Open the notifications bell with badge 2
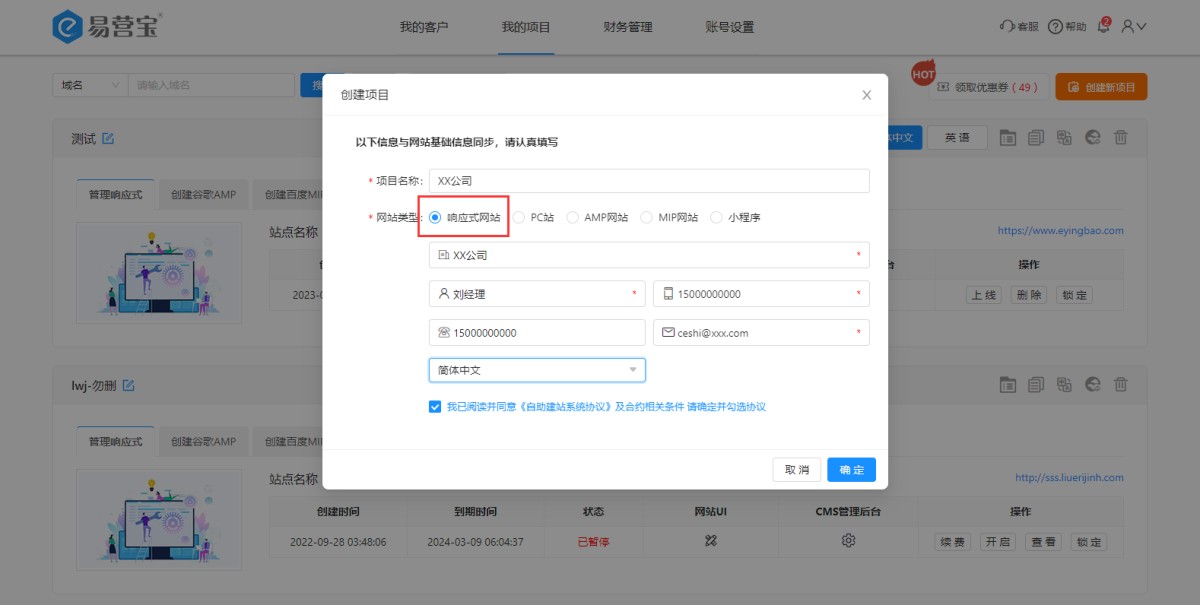The height and width of the screenshot is (605, 1200). [x=1103, y=26]
